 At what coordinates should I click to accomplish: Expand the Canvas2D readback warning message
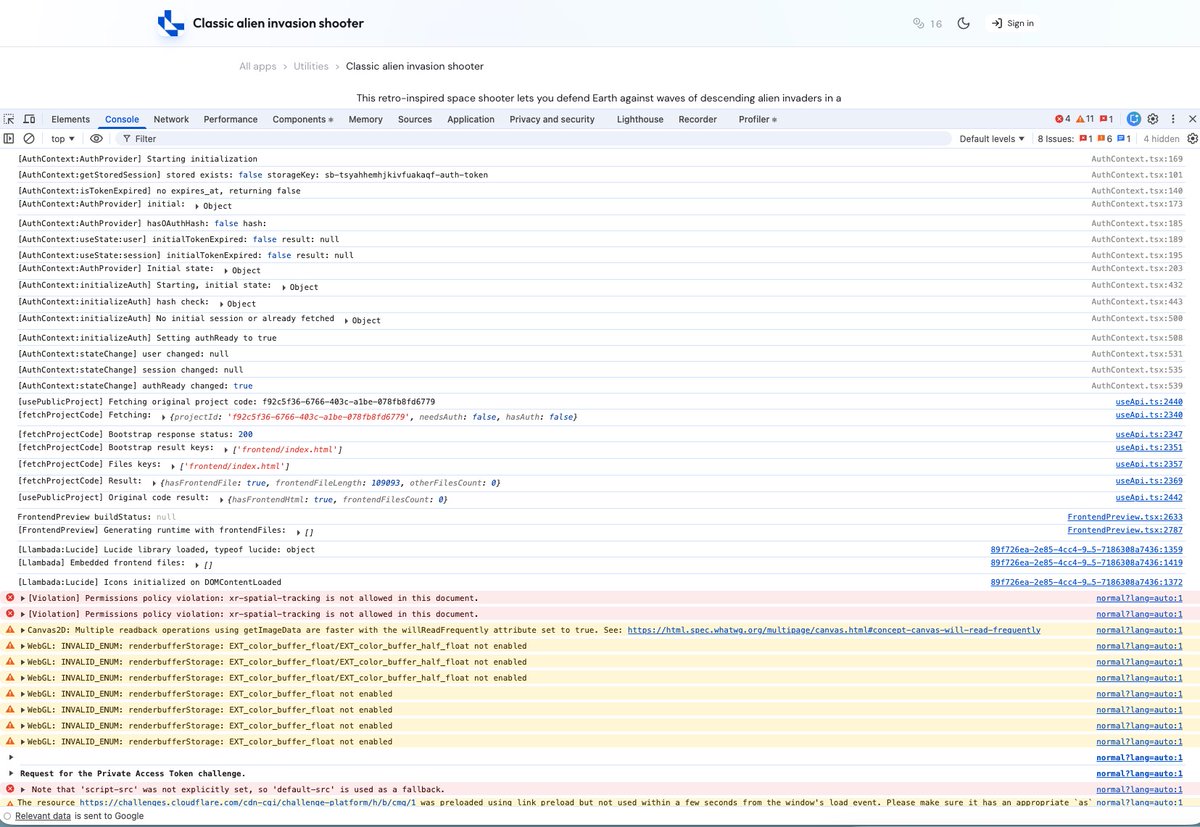pos(23,630)
